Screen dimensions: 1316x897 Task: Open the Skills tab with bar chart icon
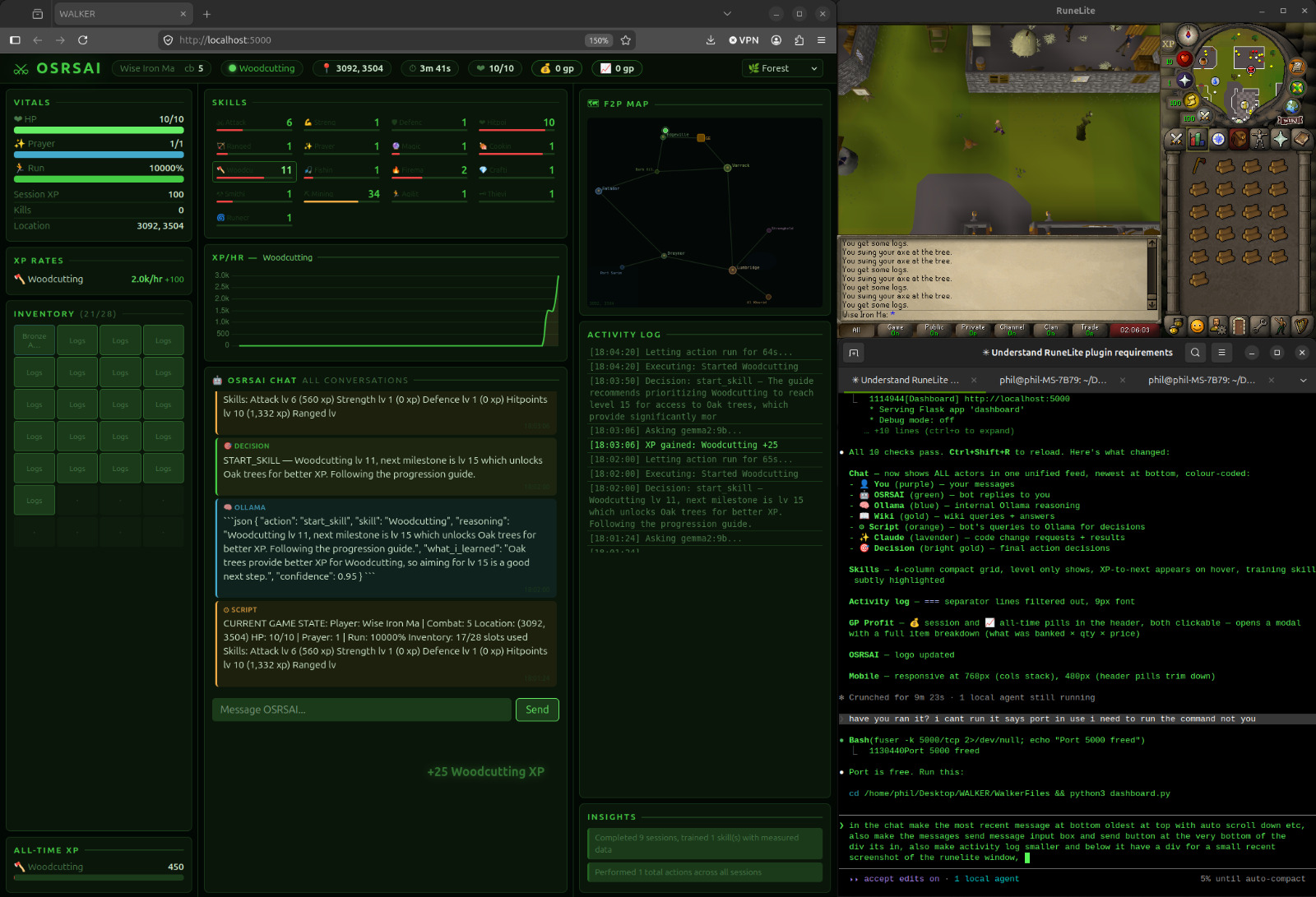pos(1197,139)
